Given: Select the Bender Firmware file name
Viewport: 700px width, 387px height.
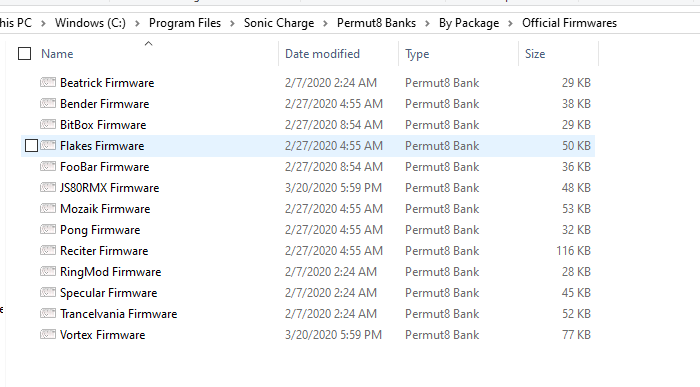Looking at the screenshot, I should pos(104,104).
